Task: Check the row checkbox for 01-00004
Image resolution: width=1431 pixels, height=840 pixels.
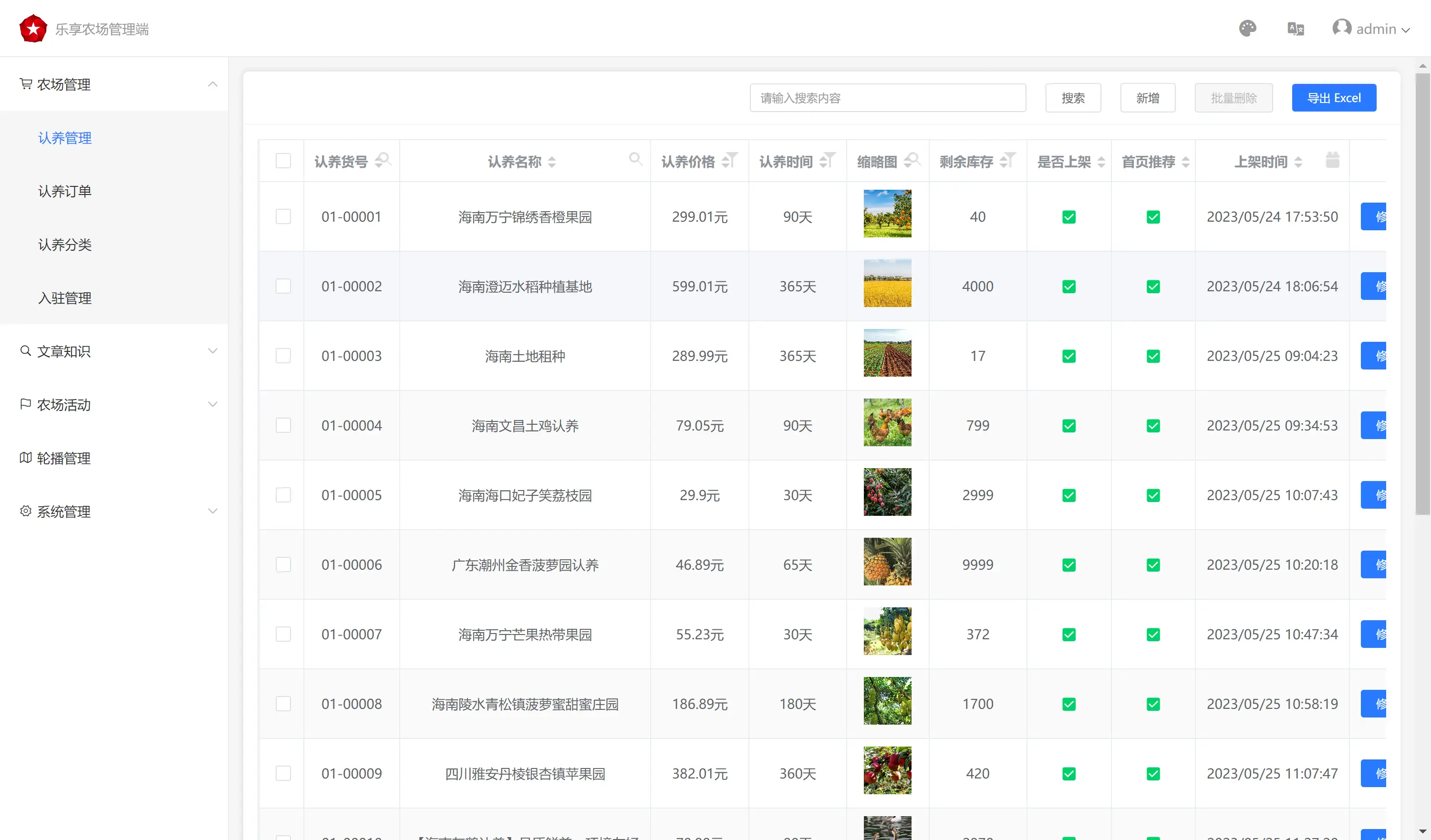Action: click(x=283, y=425)
